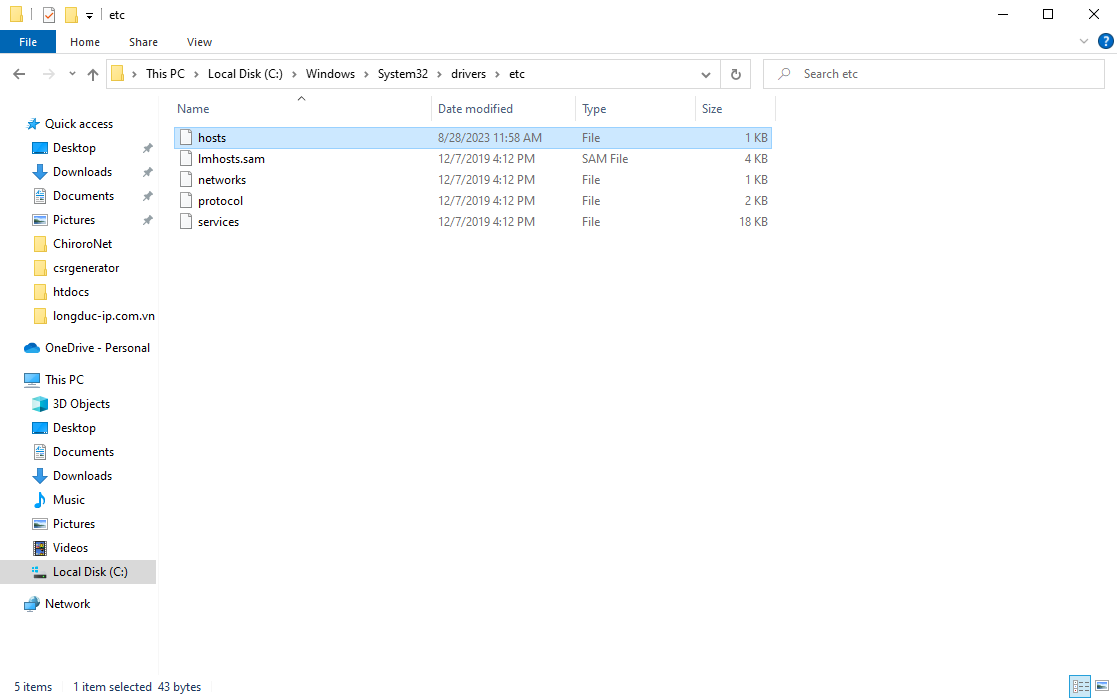
Task: Open the address bar history dropdown
Action: point(706,74)
